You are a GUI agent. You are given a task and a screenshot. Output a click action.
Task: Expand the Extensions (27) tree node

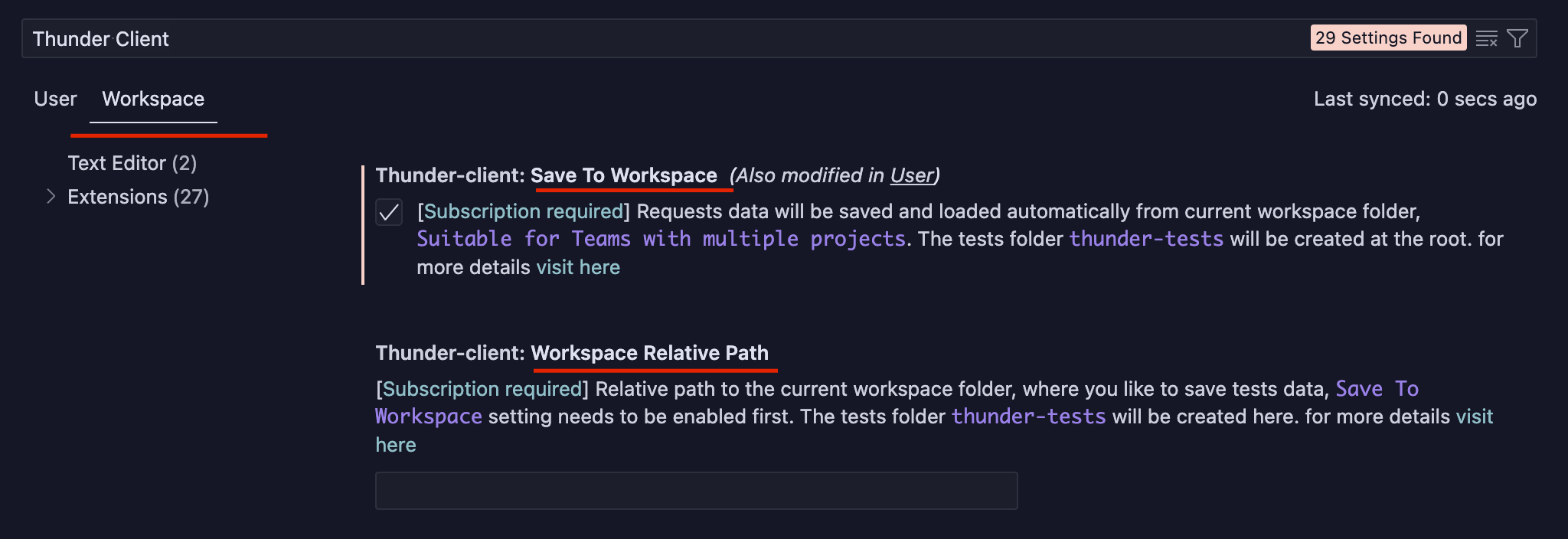[51, 197]
